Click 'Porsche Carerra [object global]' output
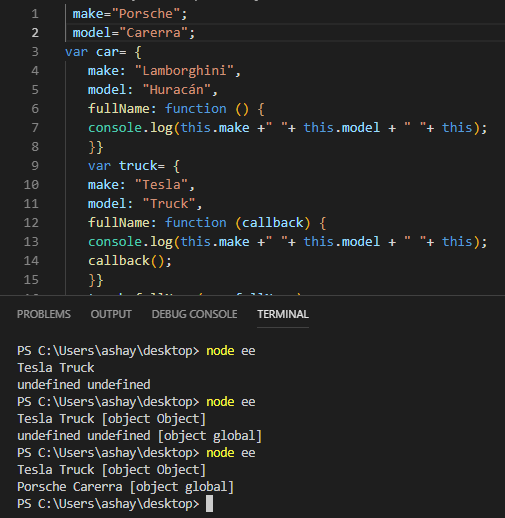 pos(125,487)
